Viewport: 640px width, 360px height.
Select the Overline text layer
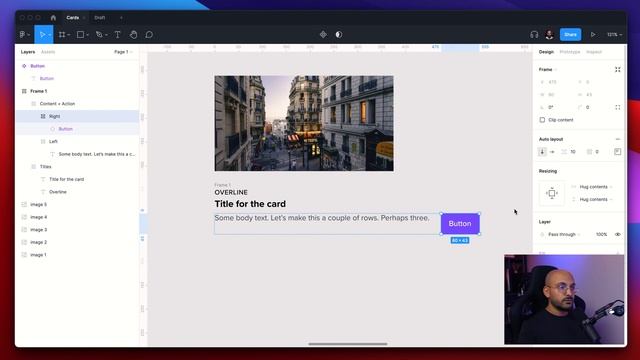(x=77, y=192)
